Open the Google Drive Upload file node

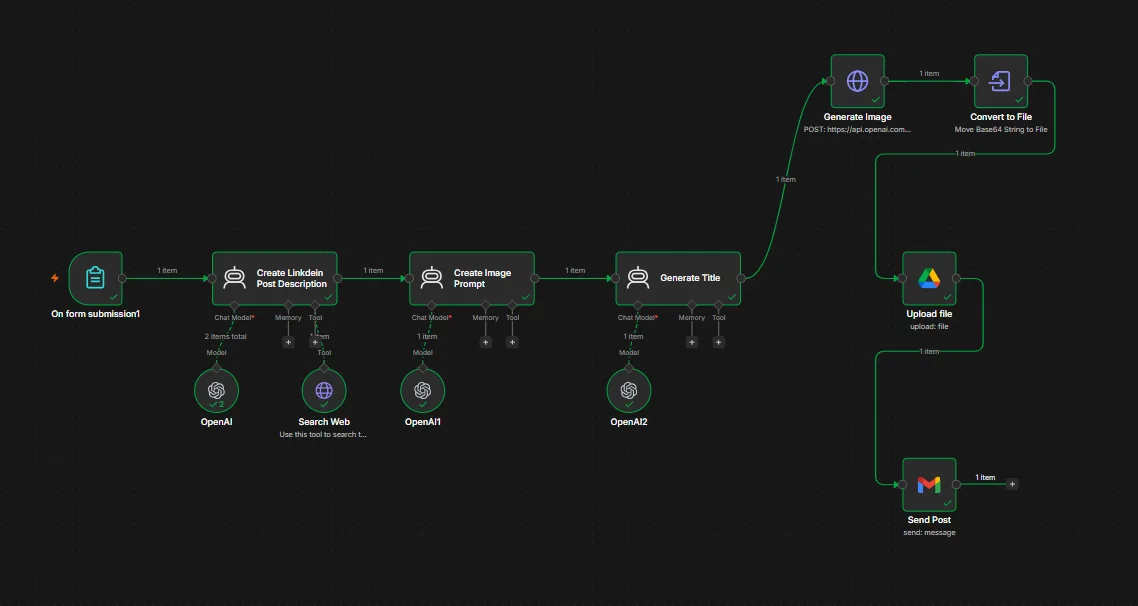(929, 278)
